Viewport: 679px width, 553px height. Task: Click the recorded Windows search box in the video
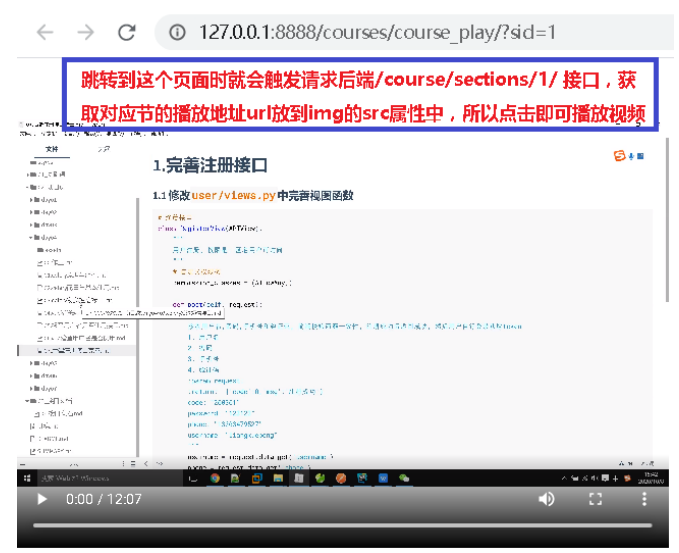click(x=110, y=478)
